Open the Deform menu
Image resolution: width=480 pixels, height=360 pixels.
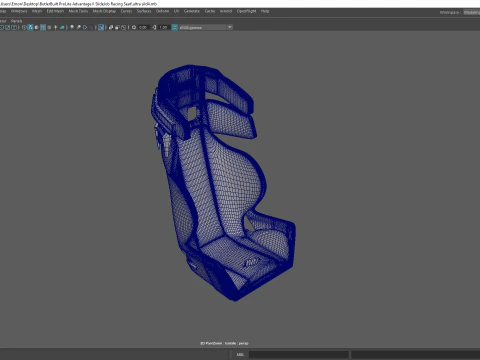[162, 11]
